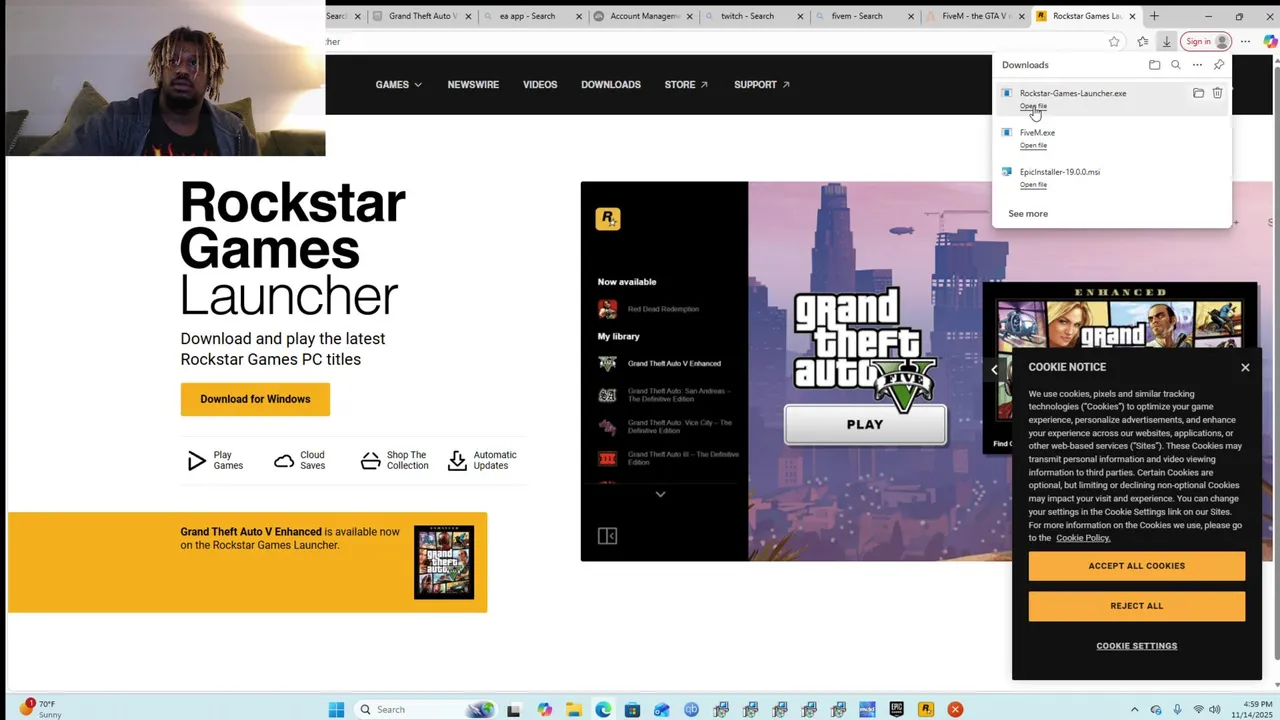
Task: Close the twitch - Search tab
Action: (800, 16)
